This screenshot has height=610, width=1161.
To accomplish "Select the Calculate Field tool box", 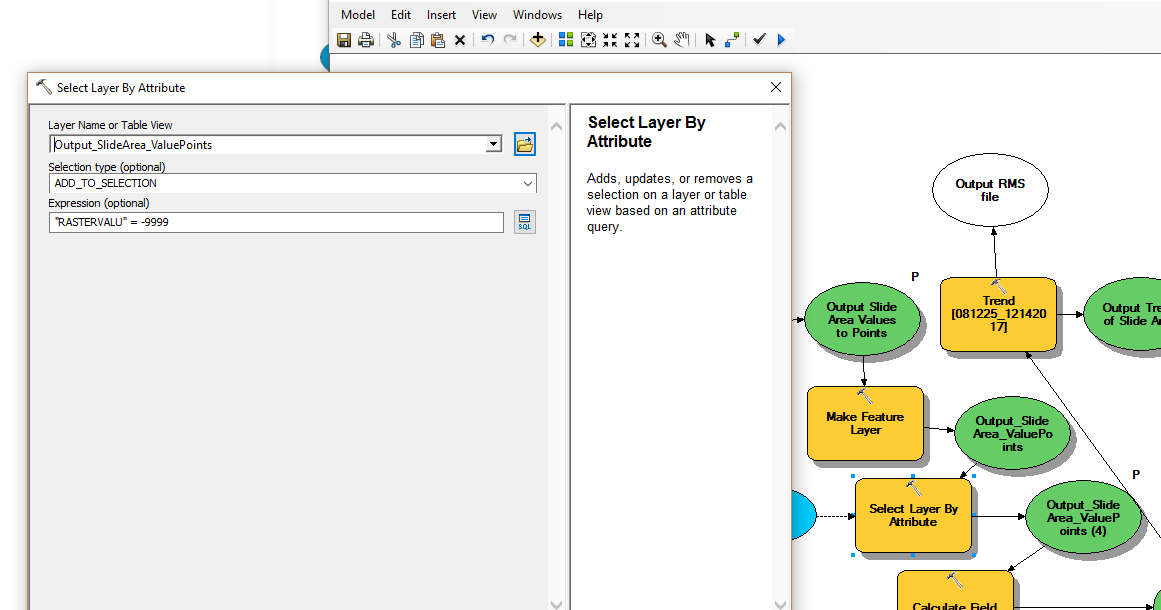I will coord(955,591).
